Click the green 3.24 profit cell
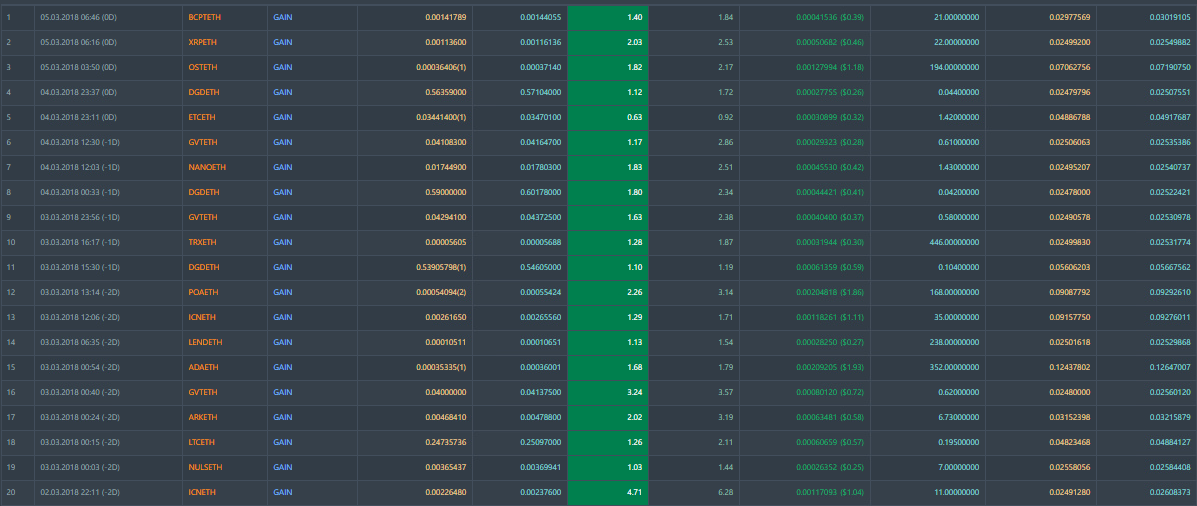The image size is (1197, 506). tap(607, 393)
